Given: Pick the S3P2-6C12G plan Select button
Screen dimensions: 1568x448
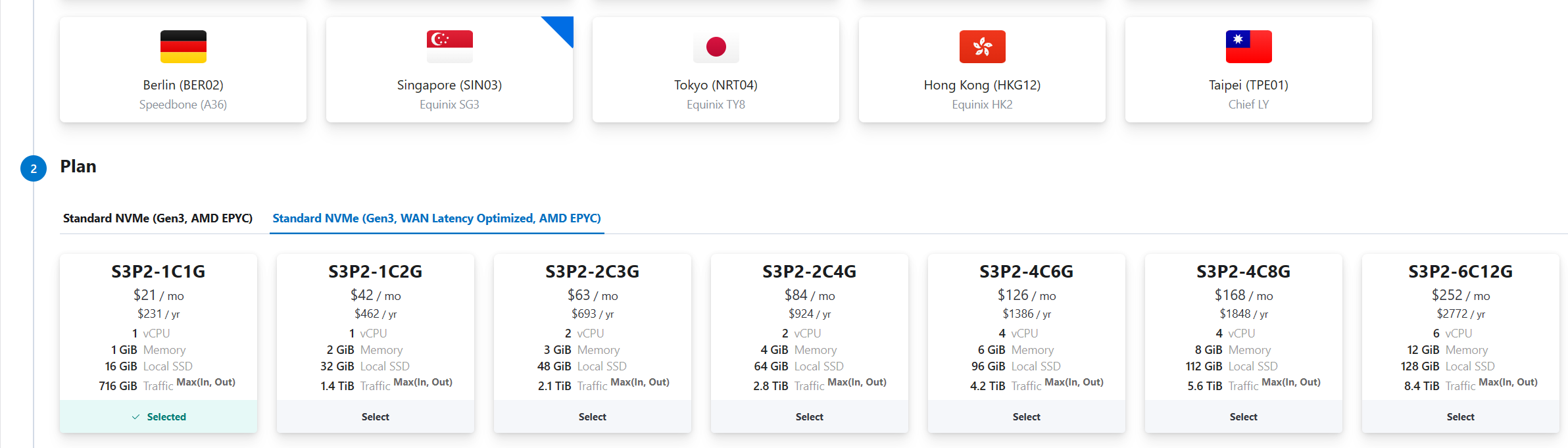Looking at the screenshot, I should coord(1460,417).
